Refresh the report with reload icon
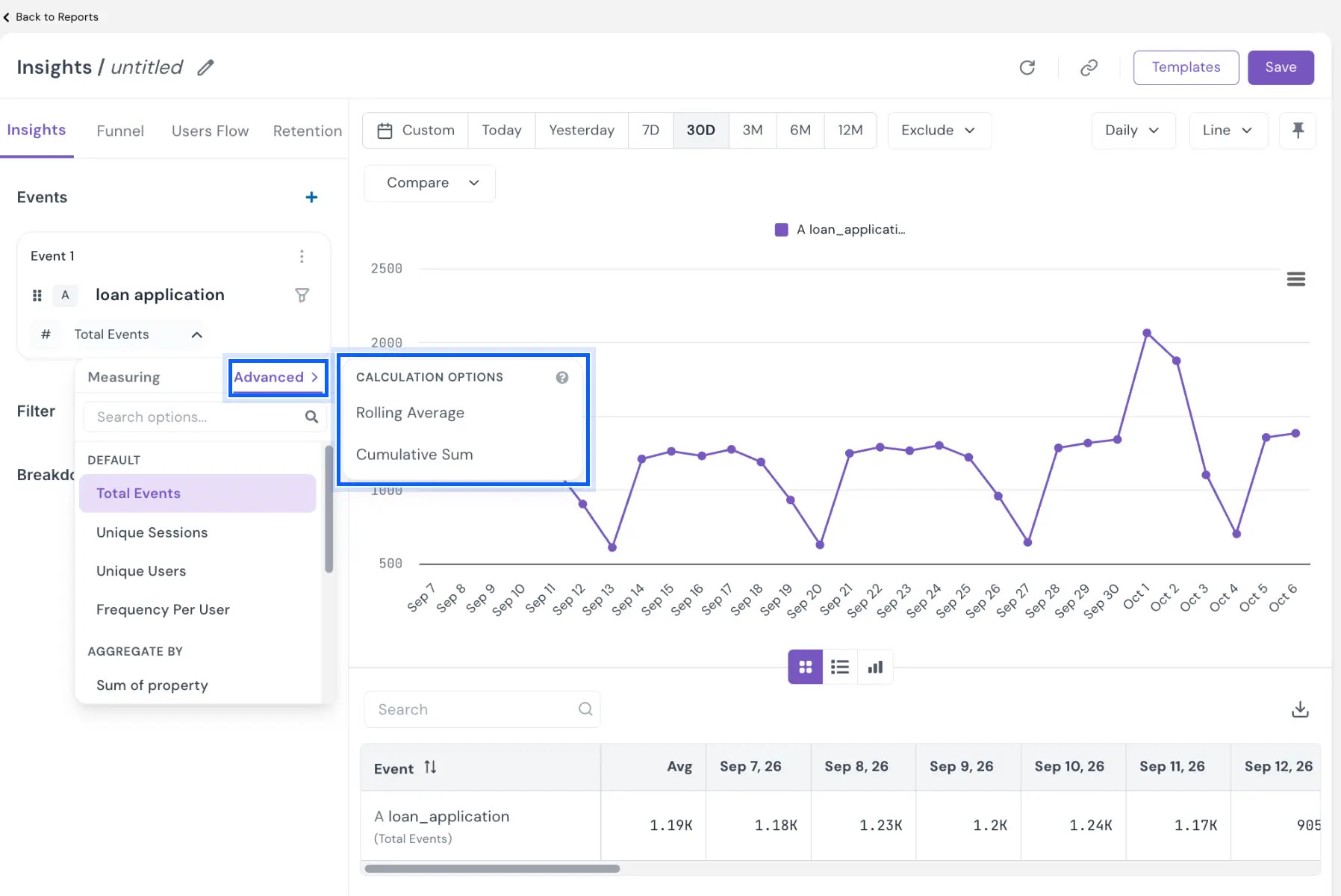 click(1027, 68)
